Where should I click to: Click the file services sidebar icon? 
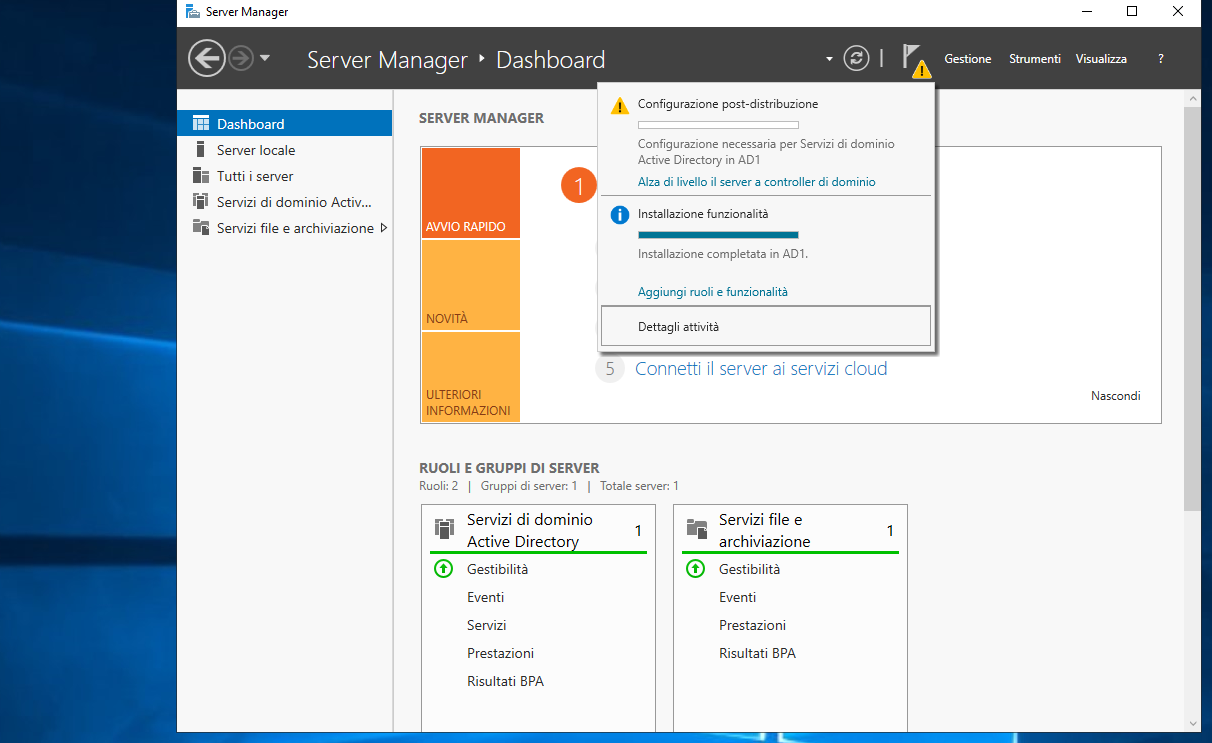point(200,228)
